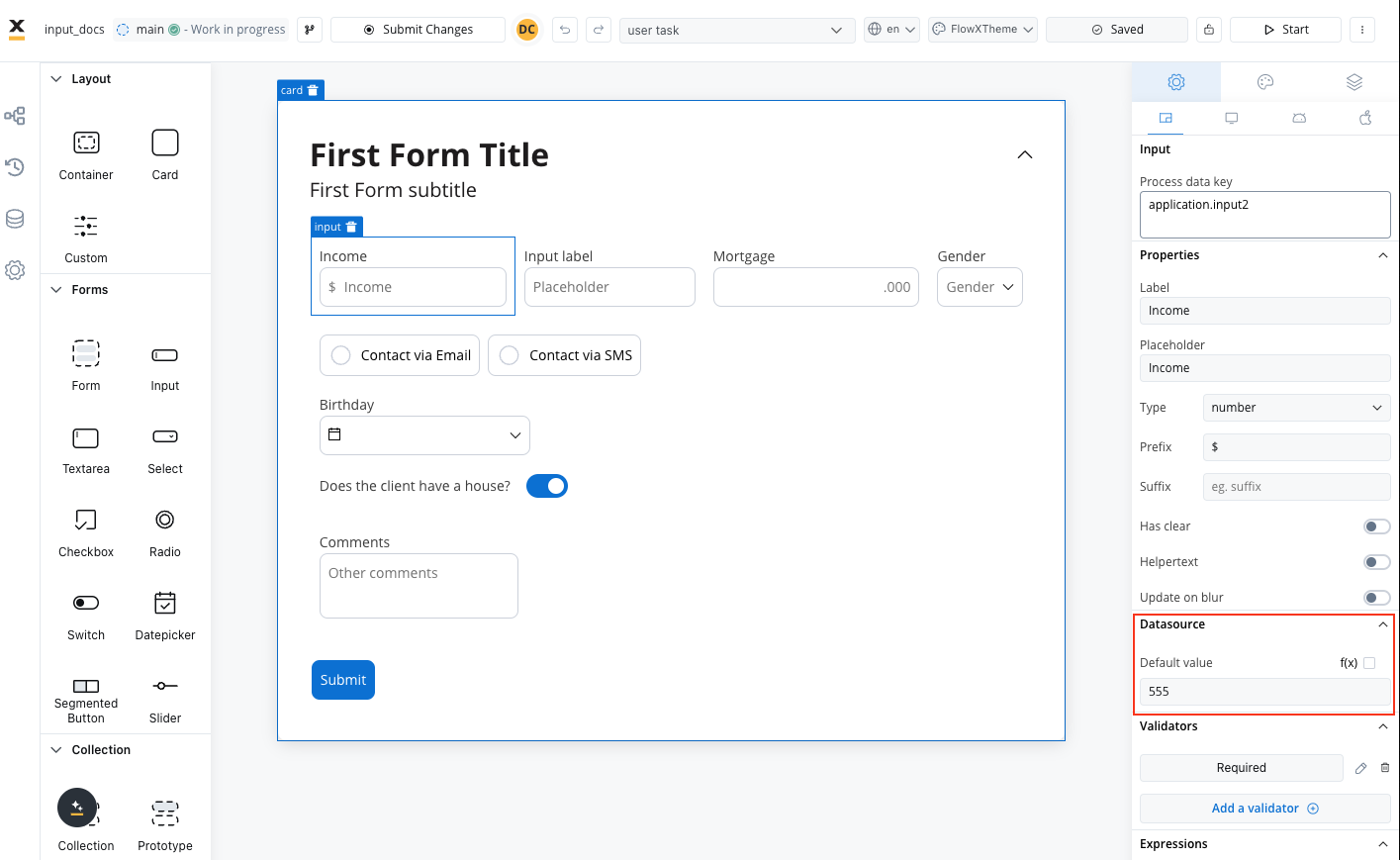Switch to the settings gear tab
The width and height of the screenshot is (1400, 860).
(1176, 82)
